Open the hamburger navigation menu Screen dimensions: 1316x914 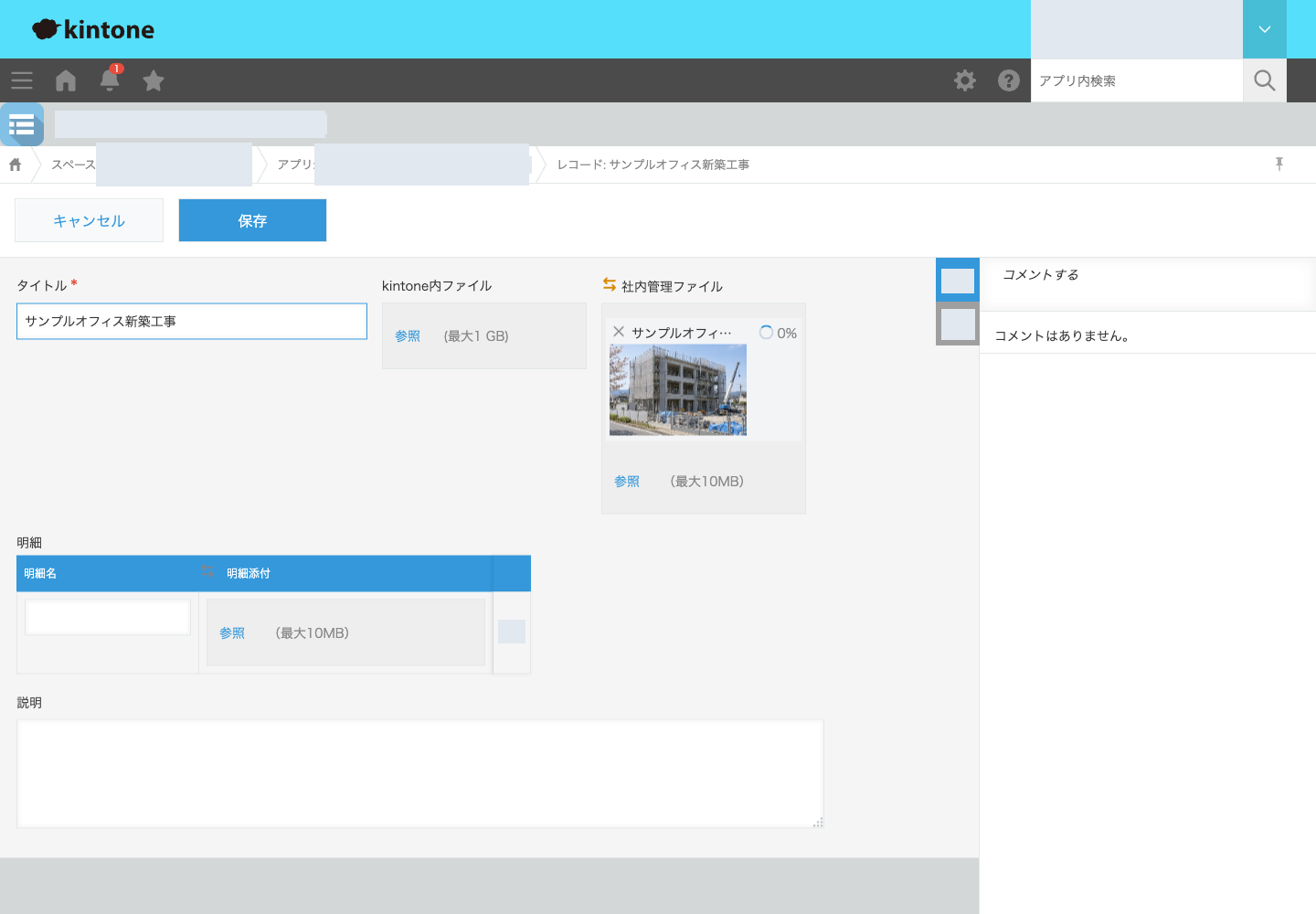pos(22,80)
